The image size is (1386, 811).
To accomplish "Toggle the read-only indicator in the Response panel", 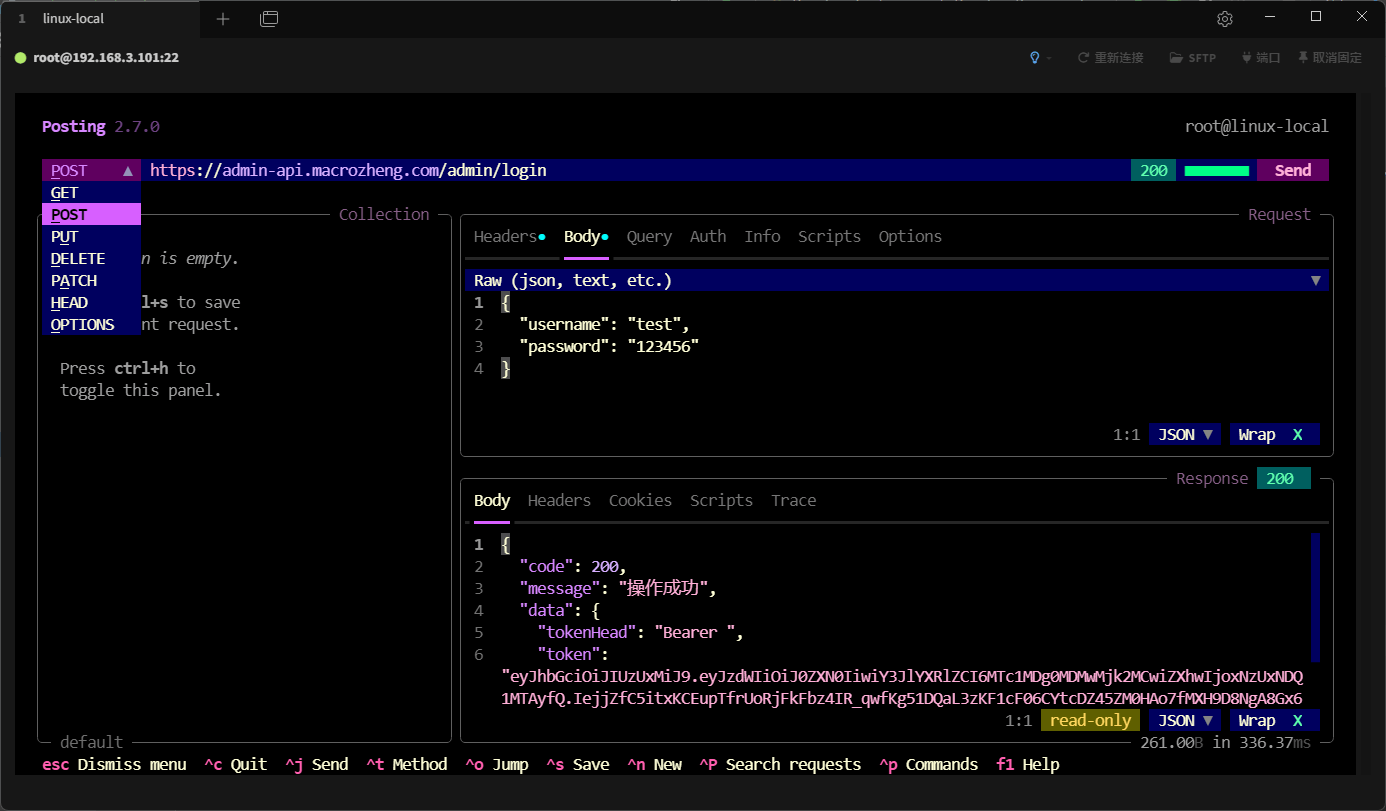I will pos(1090,721).
